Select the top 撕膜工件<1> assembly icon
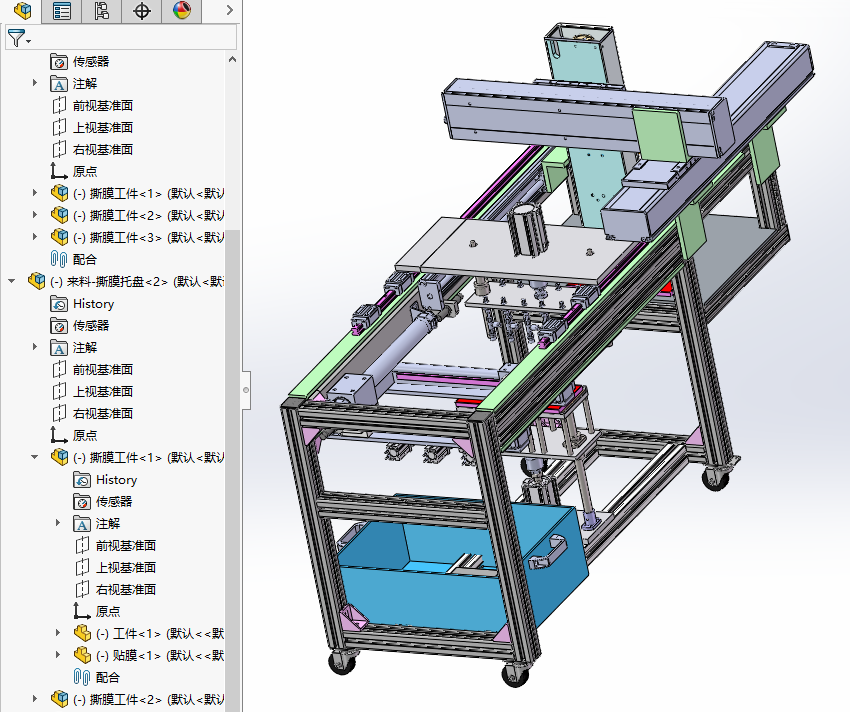The width and height of the screenshot is (850, 712). click(59, 193)
